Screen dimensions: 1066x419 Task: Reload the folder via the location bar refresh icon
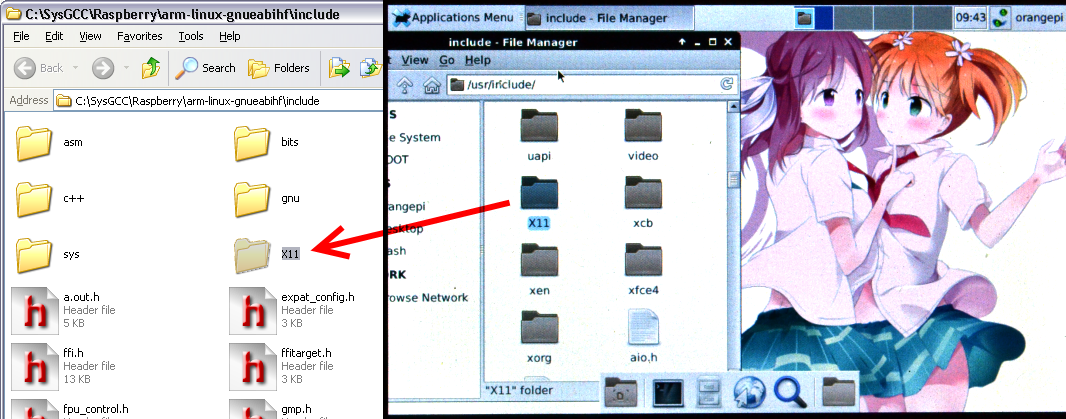pos(727,84)
